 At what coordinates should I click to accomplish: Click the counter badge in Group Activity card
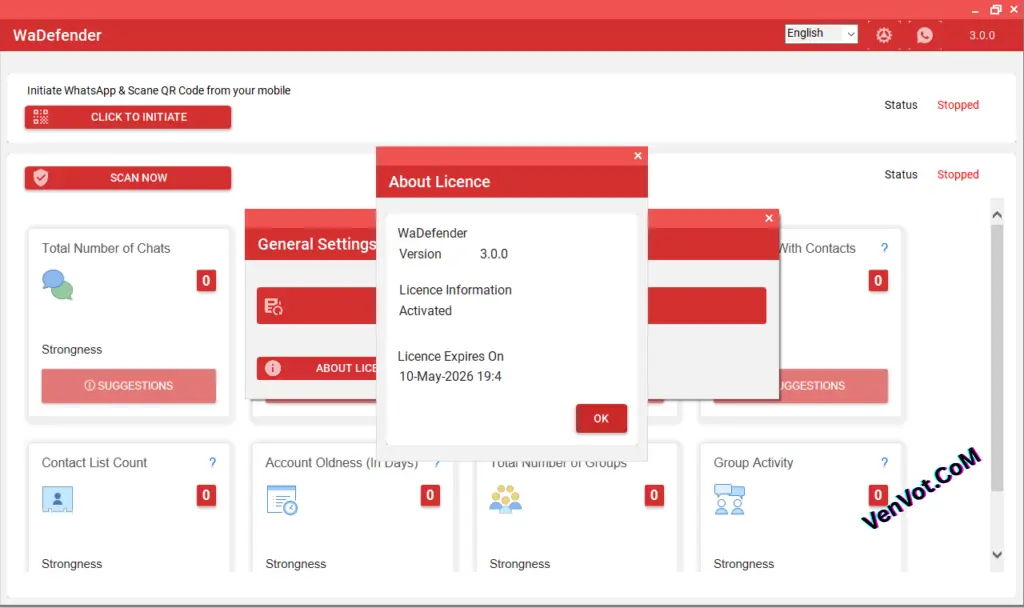tap(878, 495)
